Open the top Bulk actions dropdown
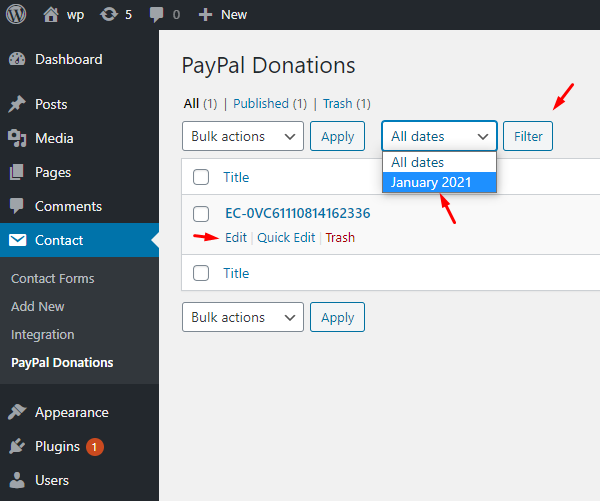The image size is (600, 501). 243,136
